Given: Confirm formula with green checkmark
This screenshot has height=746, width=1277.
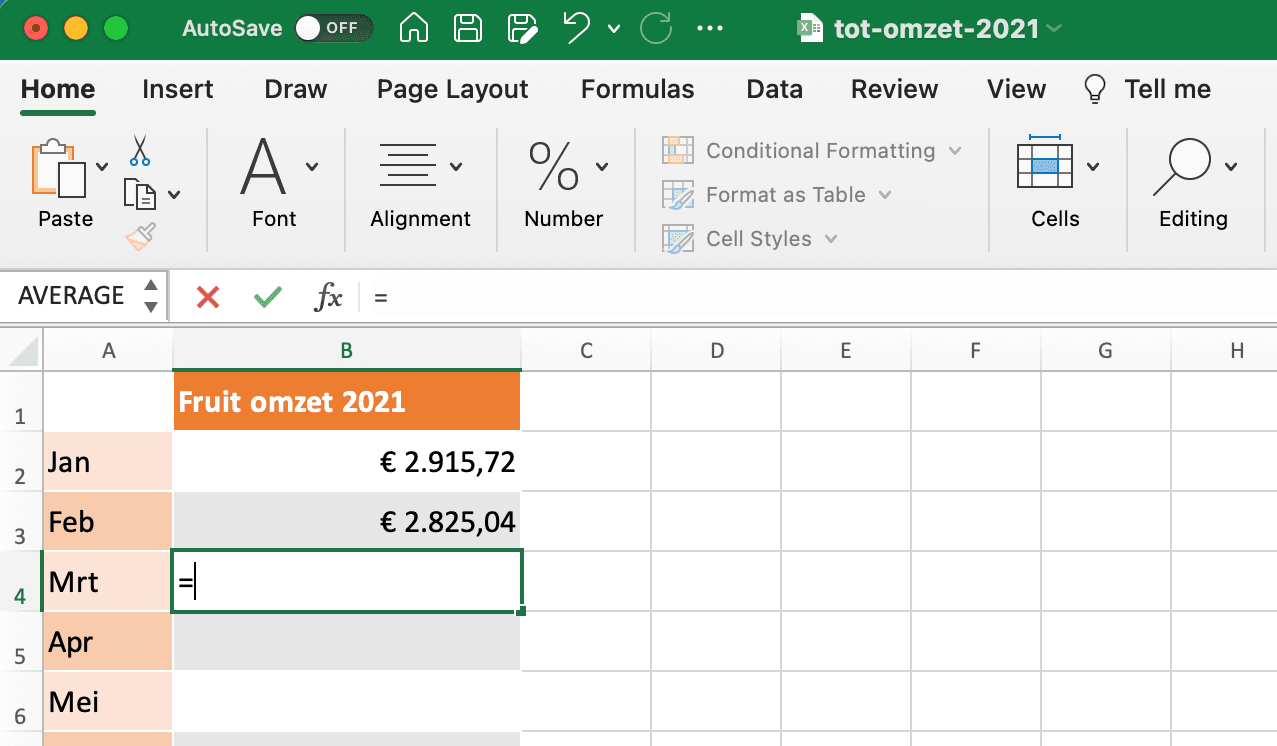Looking at the screenshot, I should point(267,296).
